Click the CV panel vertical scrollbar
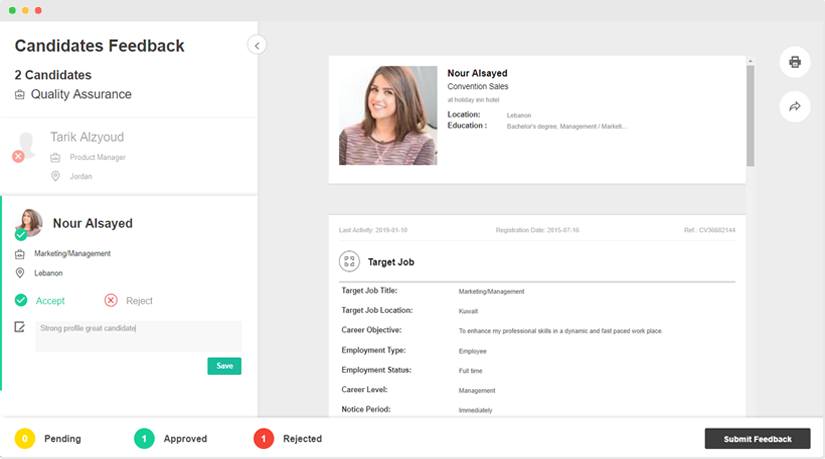The width and height of the screenshot is (825, 459). [x=750, y=116]
